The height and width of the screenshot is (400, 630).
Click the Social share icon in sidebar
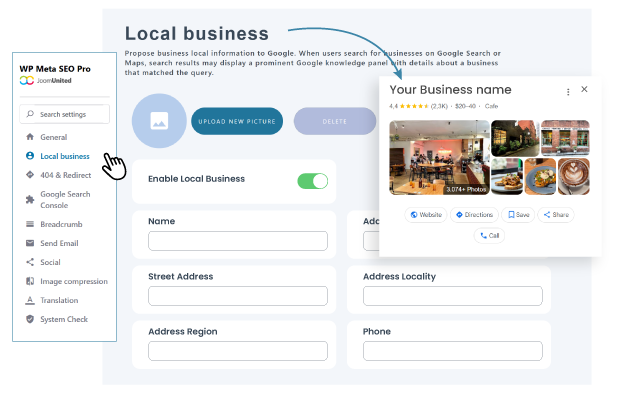[30, 262]
